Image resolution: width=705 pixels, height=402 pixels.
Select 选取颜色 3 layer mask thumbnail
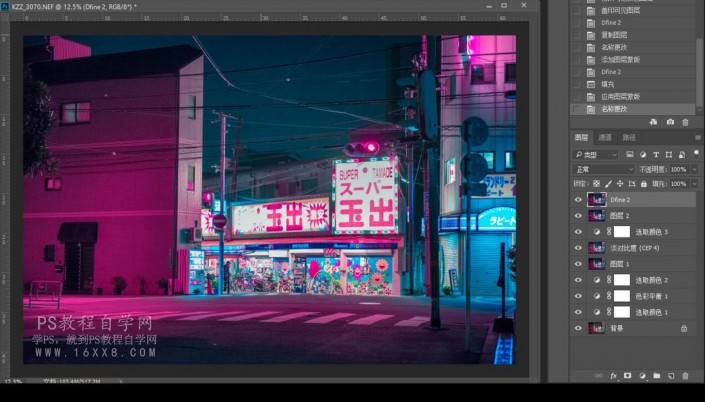pos(622,232)
